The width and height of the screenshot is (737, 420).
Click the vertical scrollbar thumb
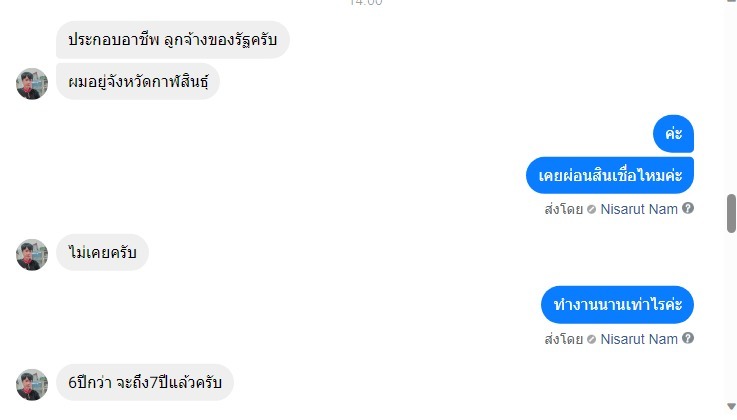coord(731,213)
